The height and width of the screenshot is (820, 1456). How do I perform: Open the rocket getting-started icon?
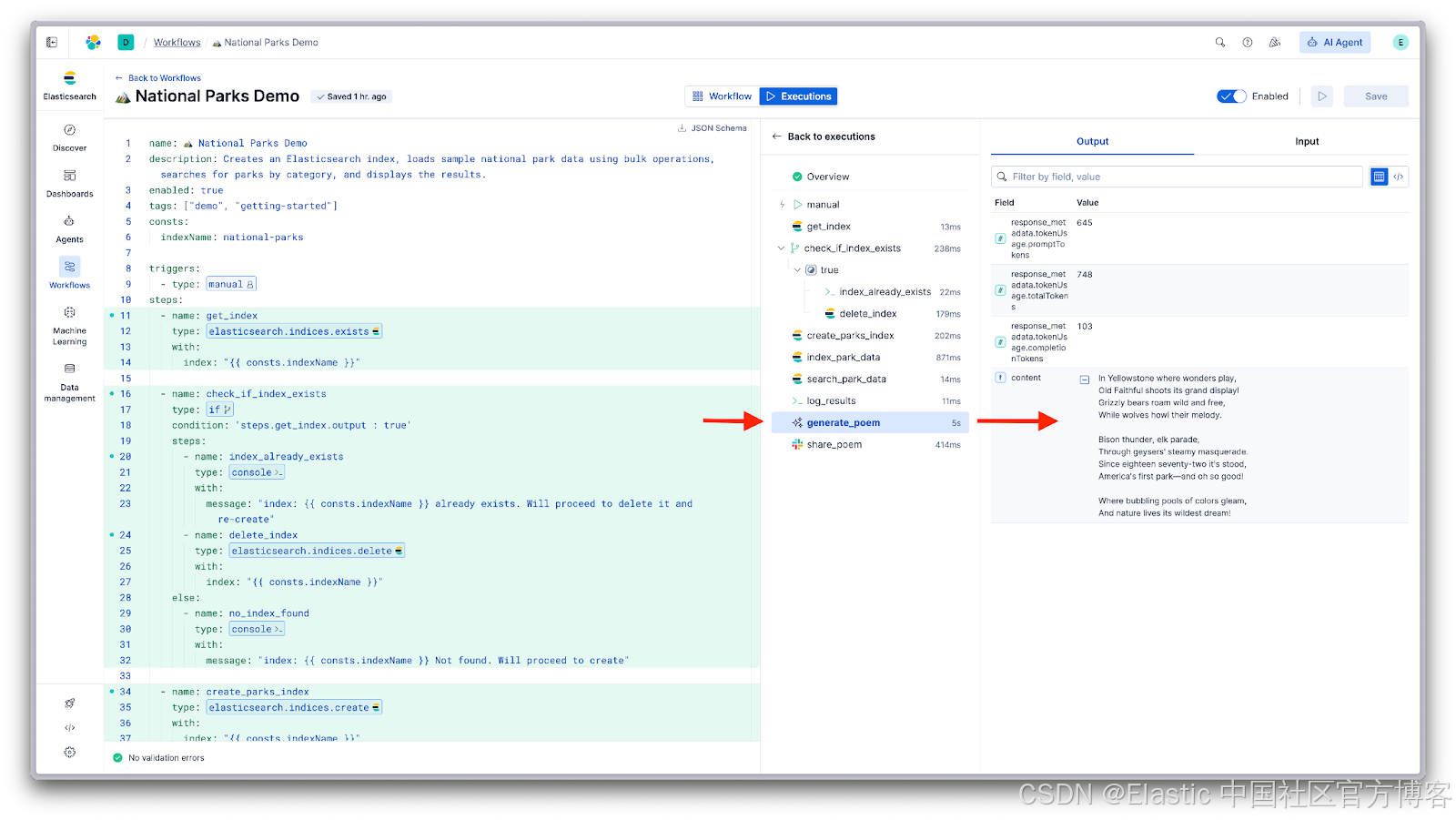[x=70, y=703]
